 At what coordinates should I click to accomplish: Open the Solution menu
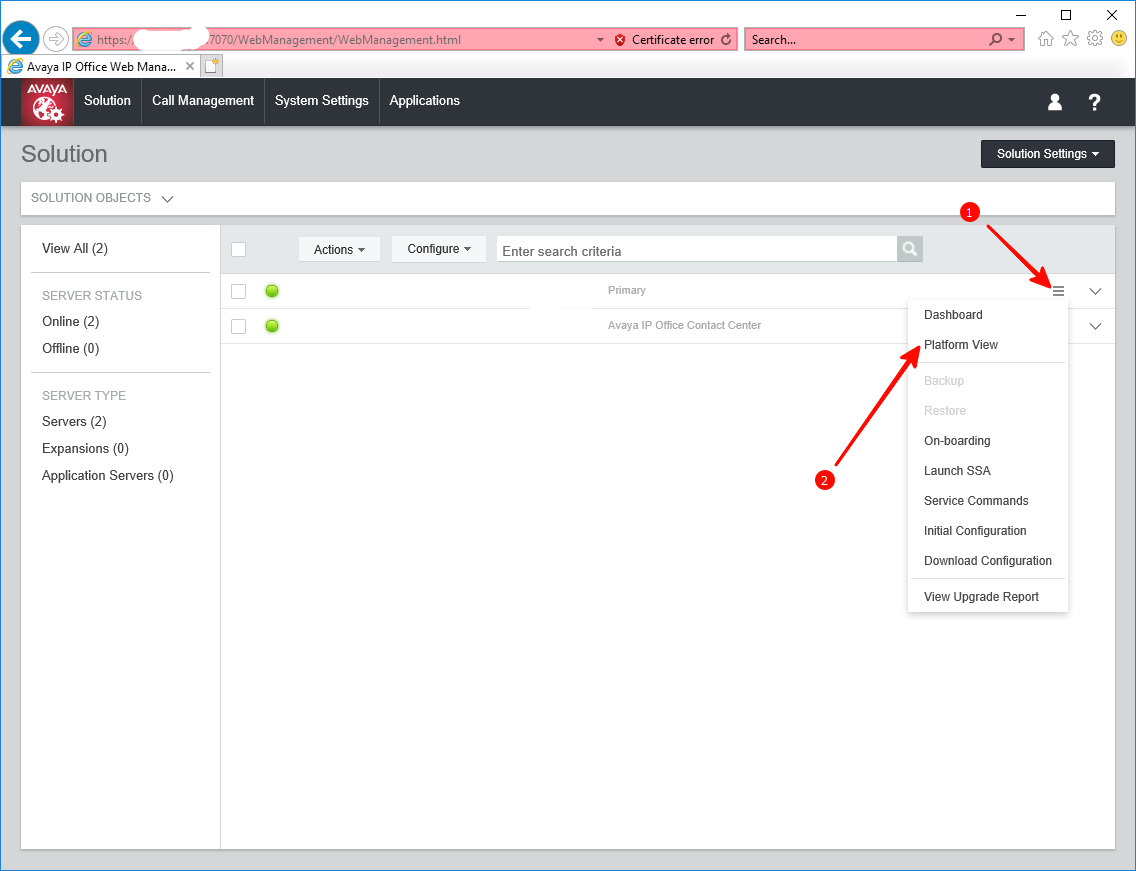click(107, 101)
